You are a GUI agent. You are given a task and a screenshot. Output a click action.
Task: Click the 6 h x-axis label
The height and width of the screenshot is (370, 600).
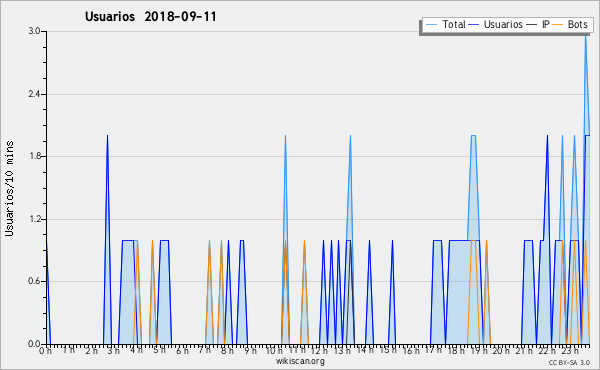tap(182, 350)
